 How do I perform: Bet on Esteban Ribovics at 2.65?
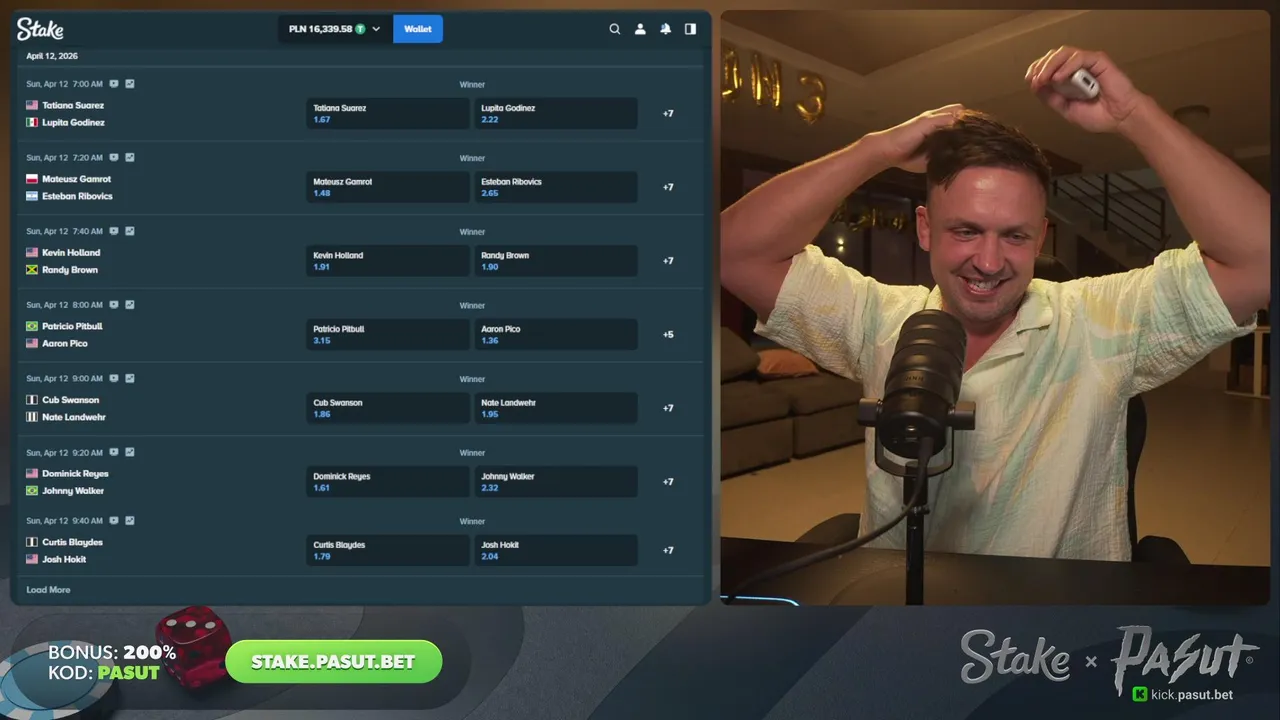[x=556, y=187]
